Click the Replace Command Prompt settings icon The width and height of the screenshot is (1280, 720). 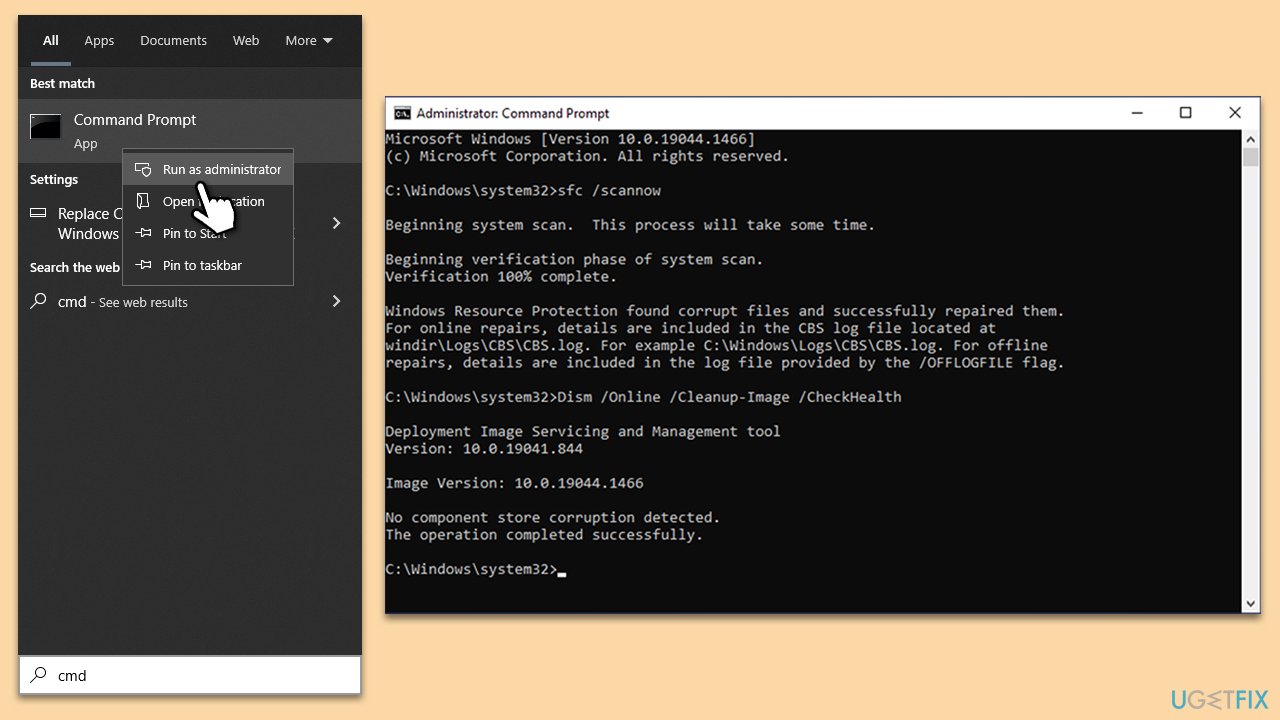point(38,213)
